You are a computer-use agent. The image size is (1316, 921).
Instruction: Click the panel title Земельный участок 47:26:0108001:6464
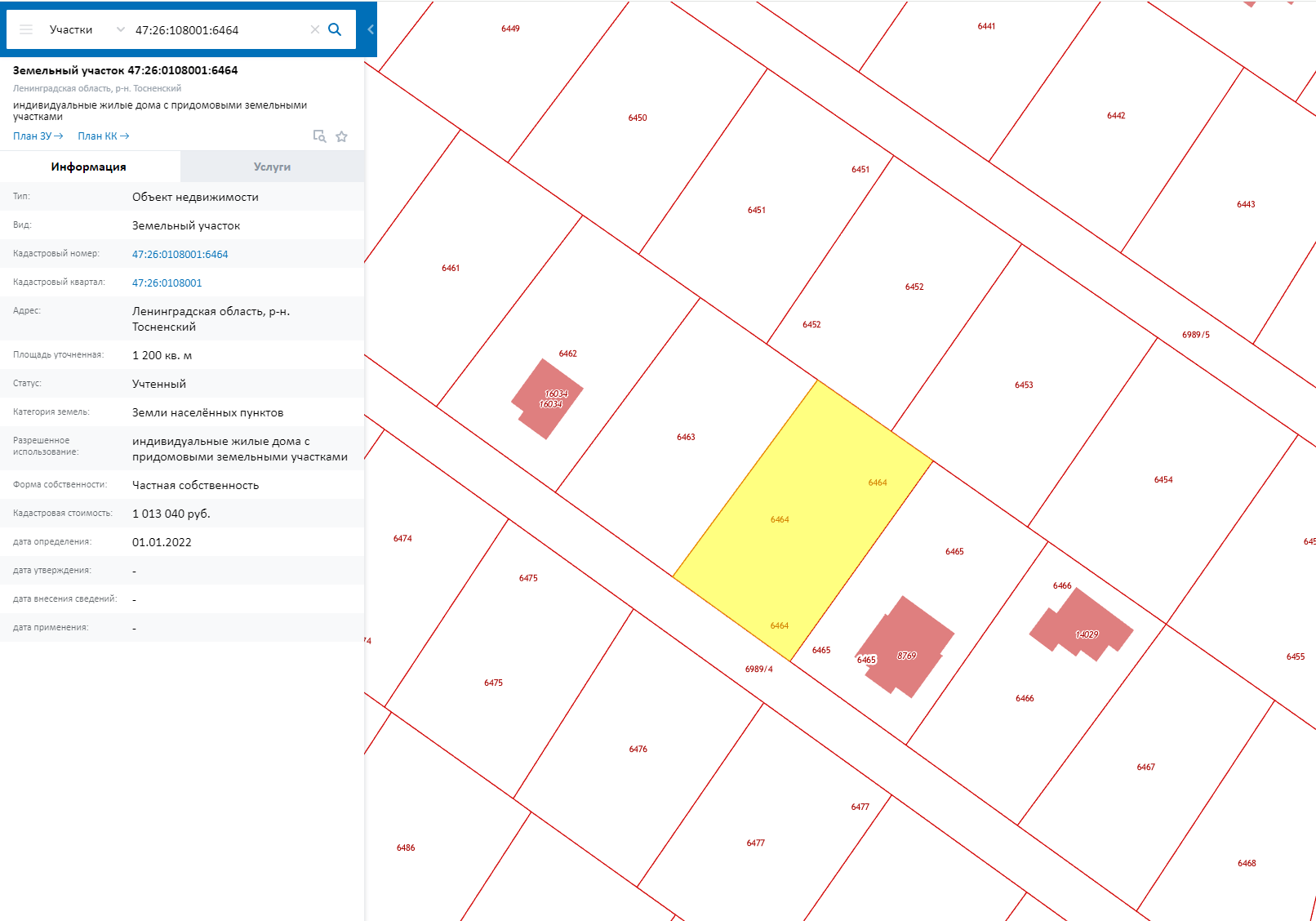tap(126, 70)
